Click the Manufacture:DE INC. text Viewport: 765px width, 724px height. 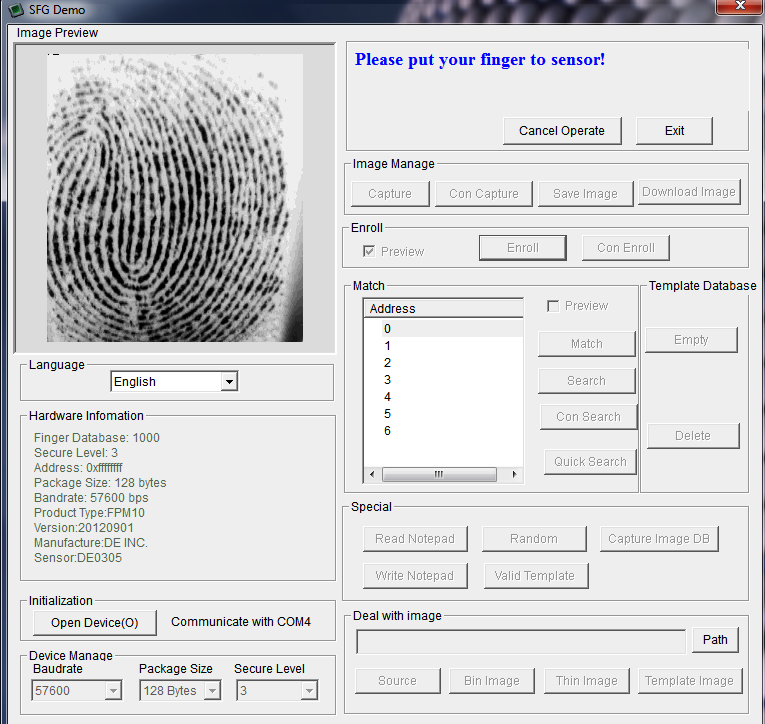pos(91,543)
